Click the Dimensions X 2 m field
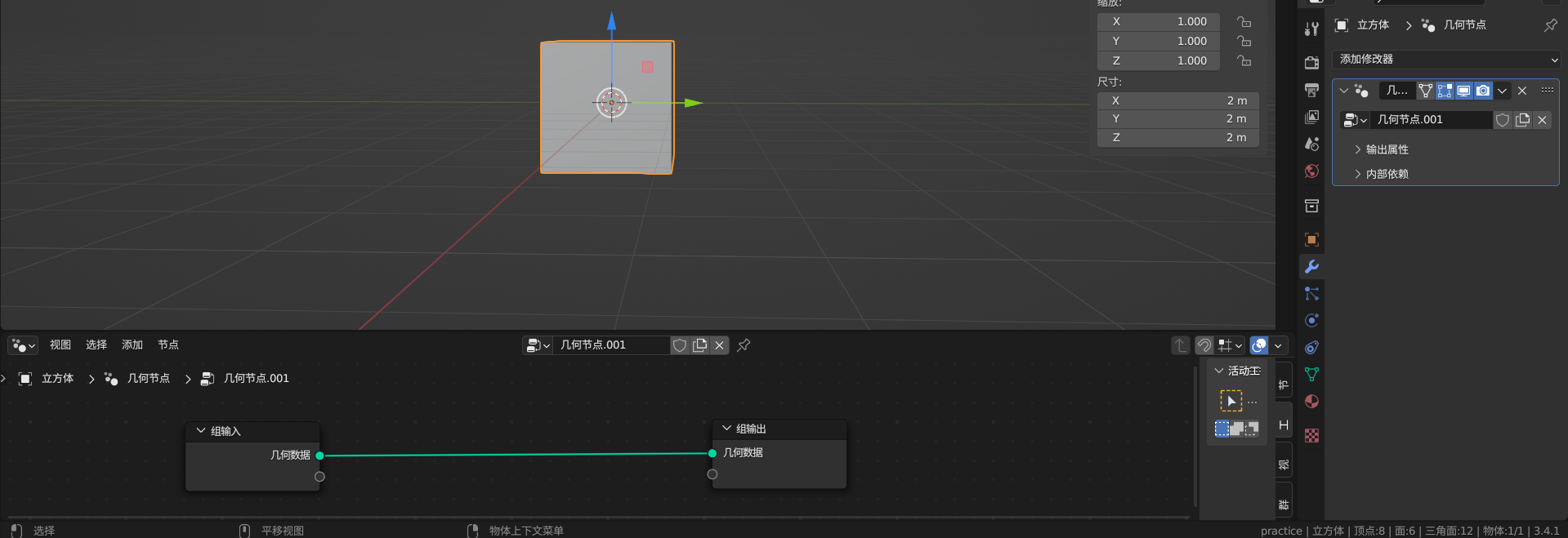Viewport: 1568px width, 538px height. coord(1177,100)
